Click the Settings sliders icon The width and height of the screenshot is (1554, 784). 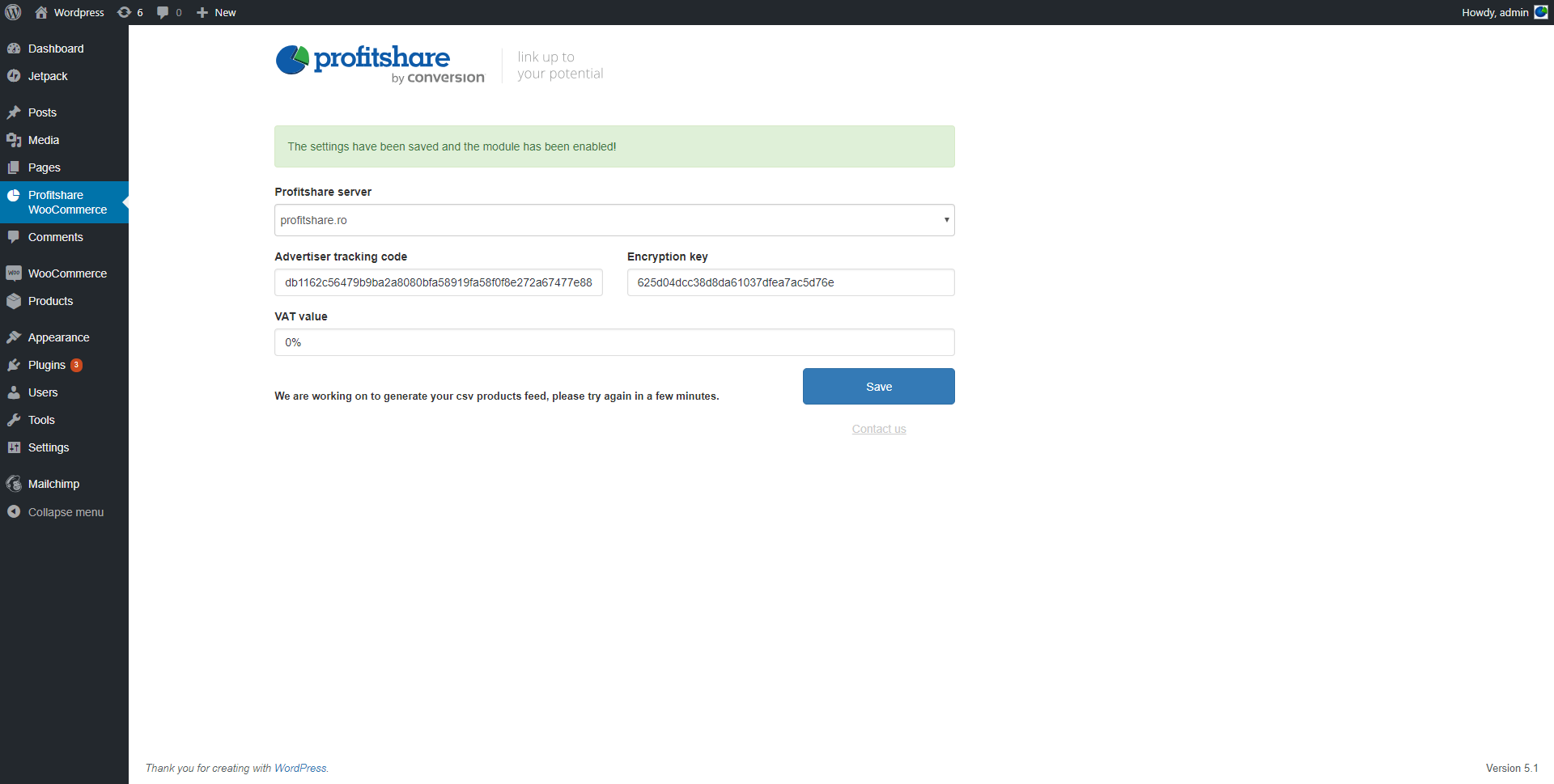pos(14,447)
